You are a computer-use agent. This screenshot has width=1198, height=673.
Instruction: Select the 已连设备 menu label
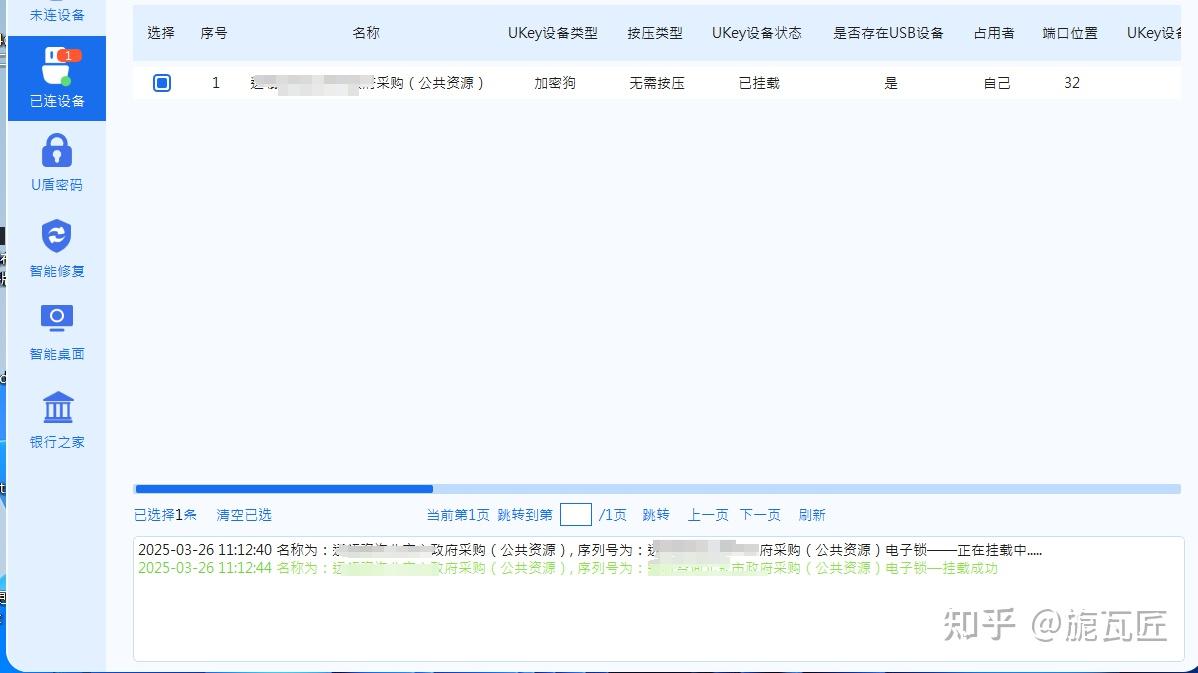(x=56, y=99)
